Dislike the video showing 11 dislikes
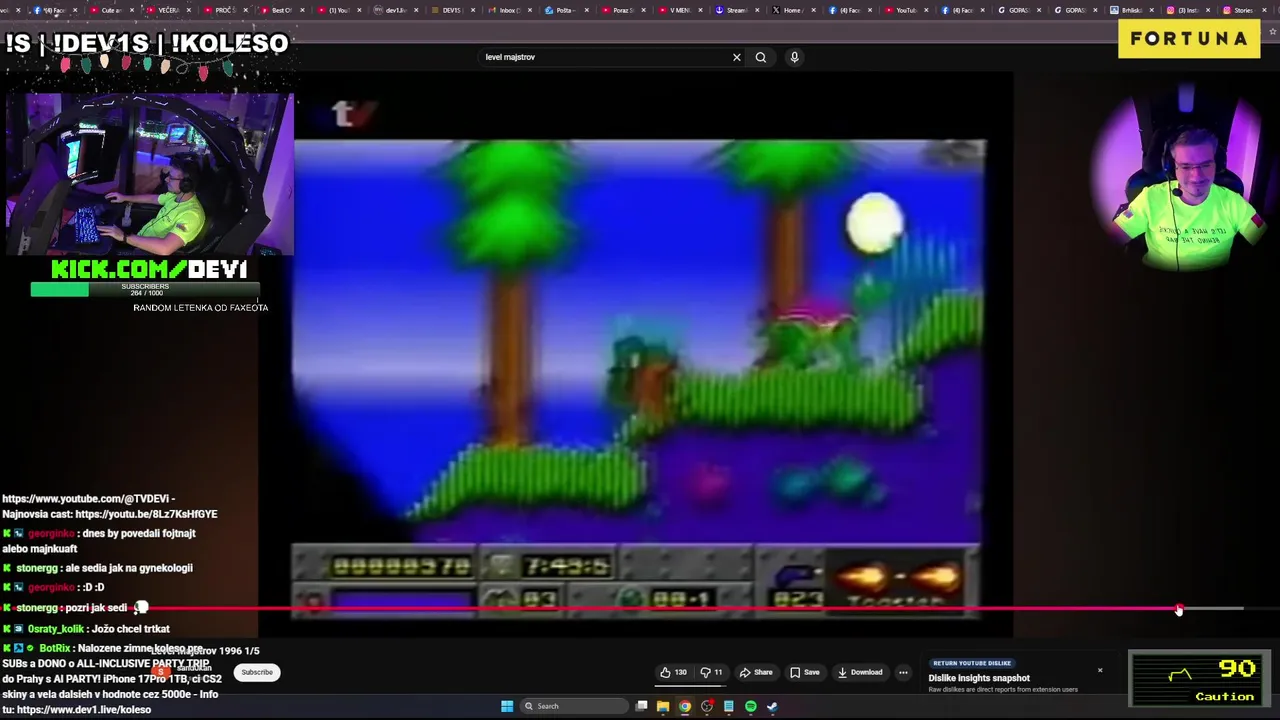Viewport: 1280px width, 720px height. [x=712, y=672]
